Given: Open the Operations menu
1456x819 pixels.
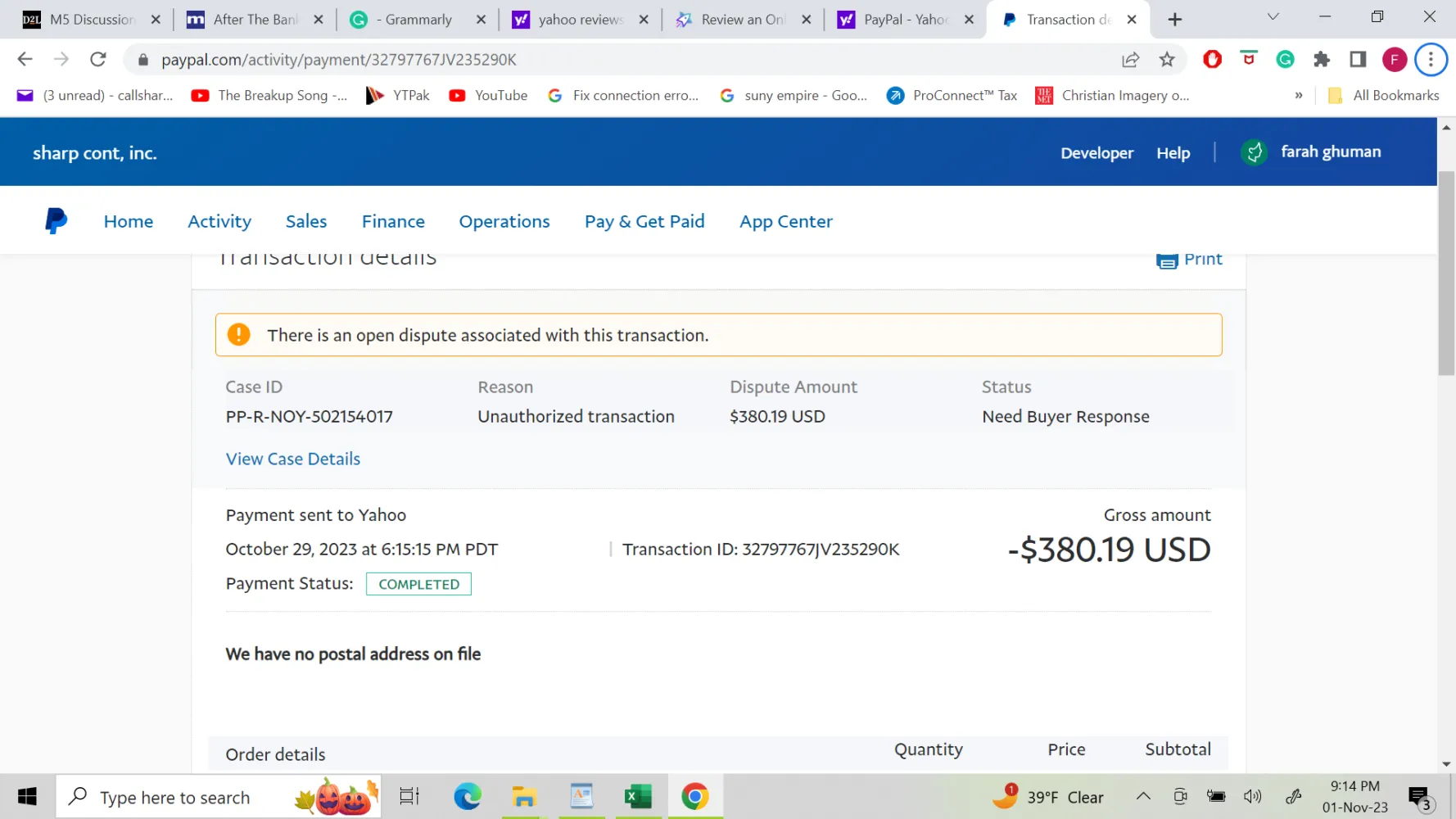Looking at the screenshot, I should [504, 221].
